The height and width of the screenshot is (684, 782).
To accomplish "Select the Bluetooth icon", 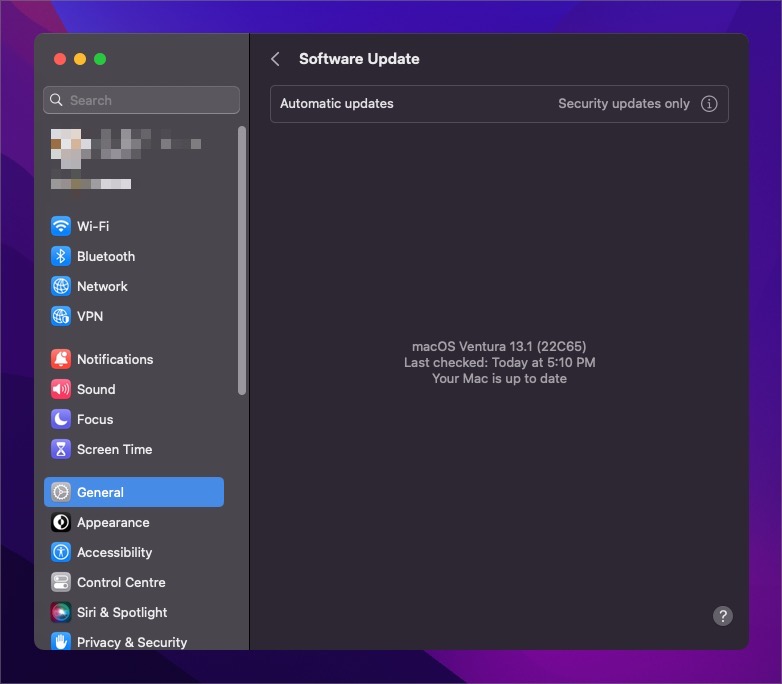I will coord(61,256).
